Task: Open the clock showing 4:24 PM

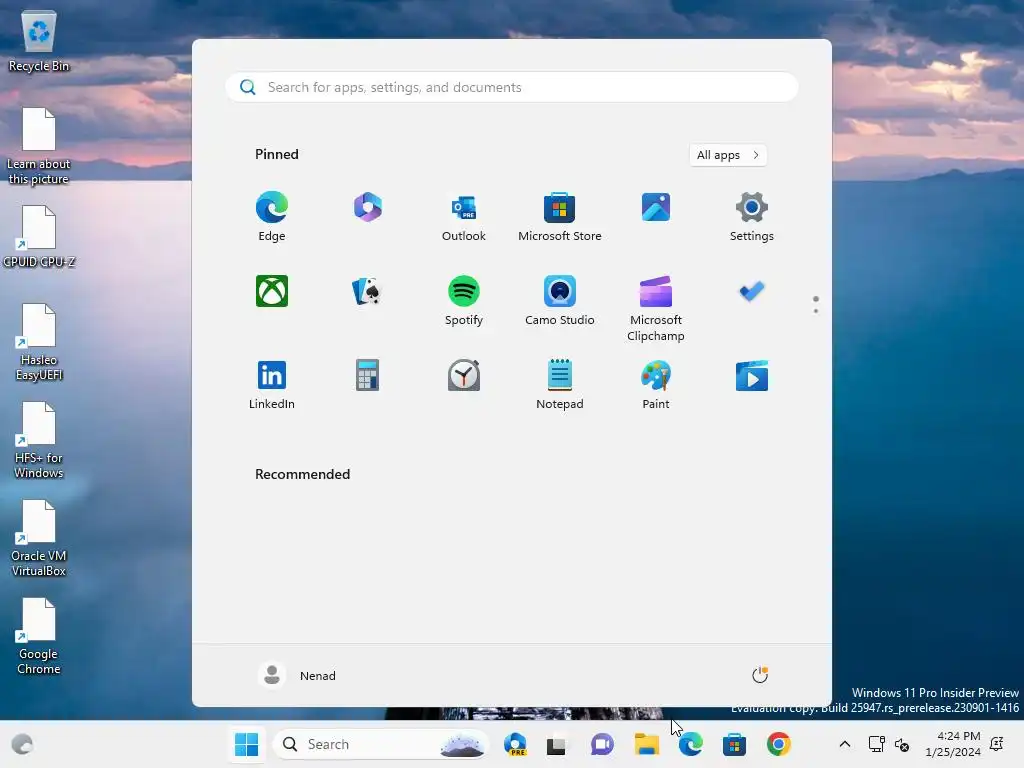Action: tap(953, 744)
